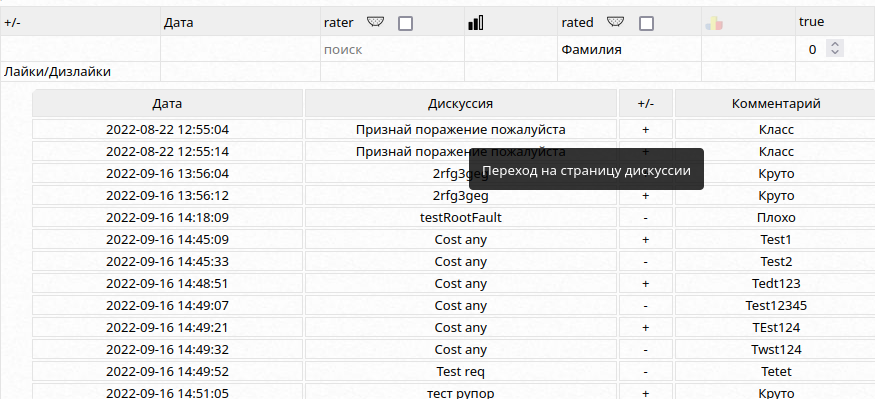The width and height of the screenshot is (875, 399).
Task: Tick the checkbox in the rater column
Action: click(406, 23)
